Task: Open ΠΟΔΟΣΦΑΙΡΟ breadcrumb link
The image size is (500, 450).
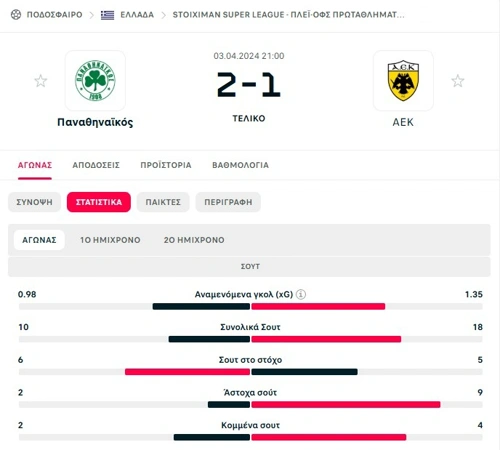Action: (54, 15)
